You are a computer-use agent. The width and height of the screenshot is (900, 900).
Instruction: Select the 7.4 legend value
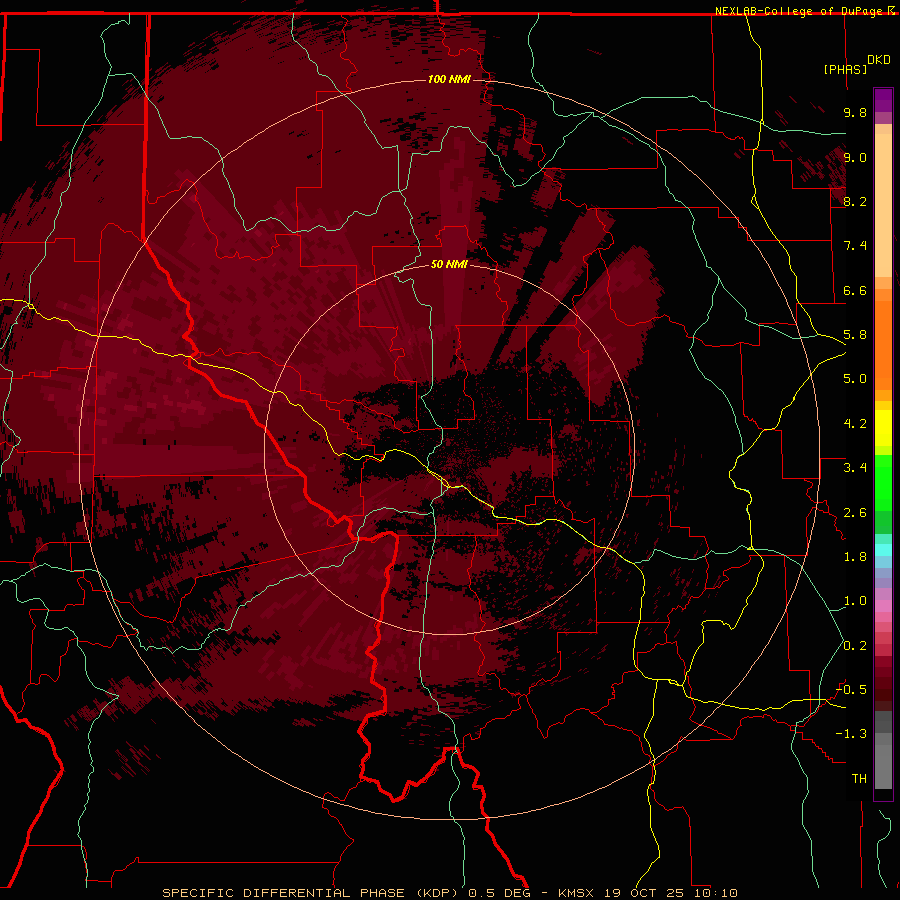(855, 246)
